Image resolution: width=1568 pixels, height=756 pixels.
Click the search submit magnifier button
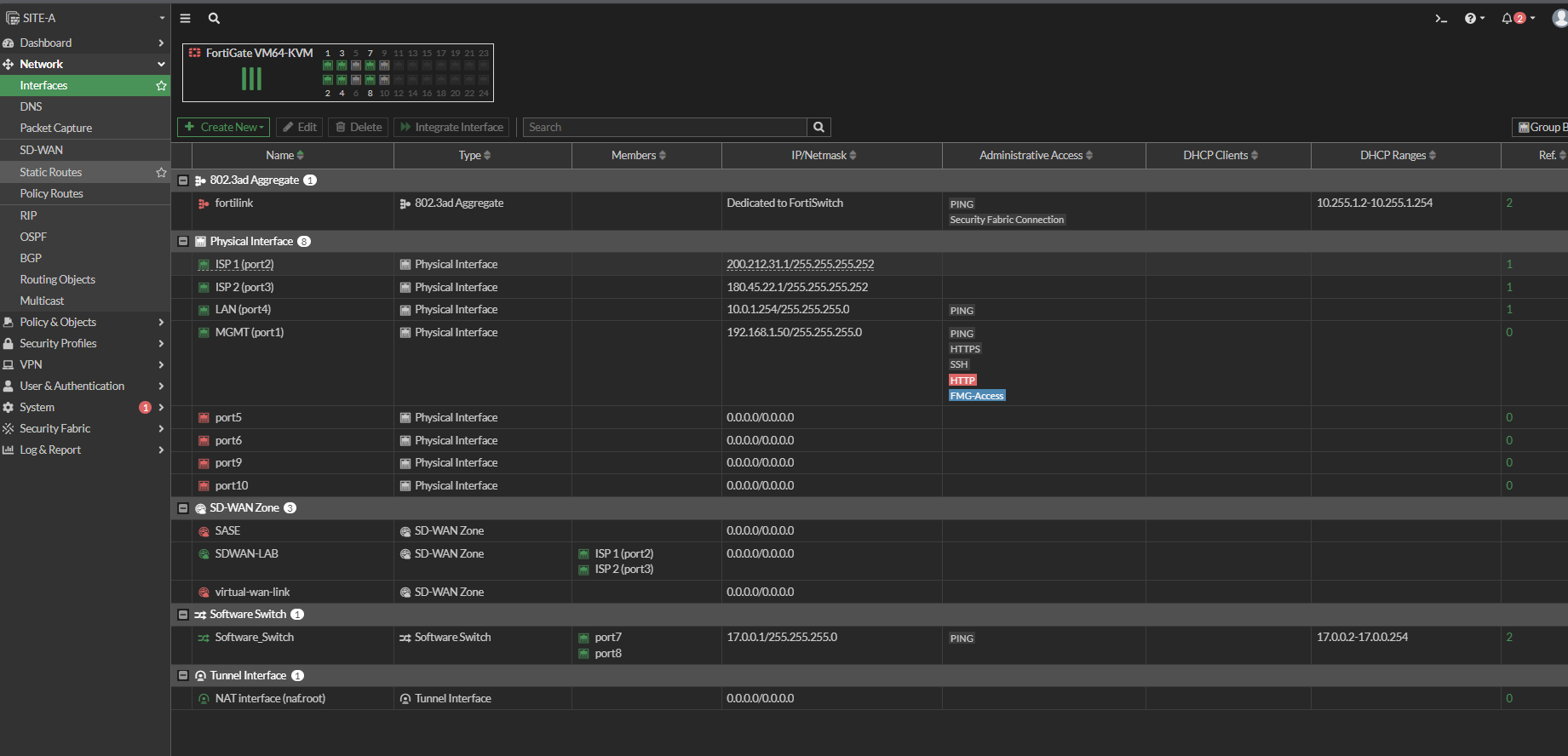tap(818, 127)
